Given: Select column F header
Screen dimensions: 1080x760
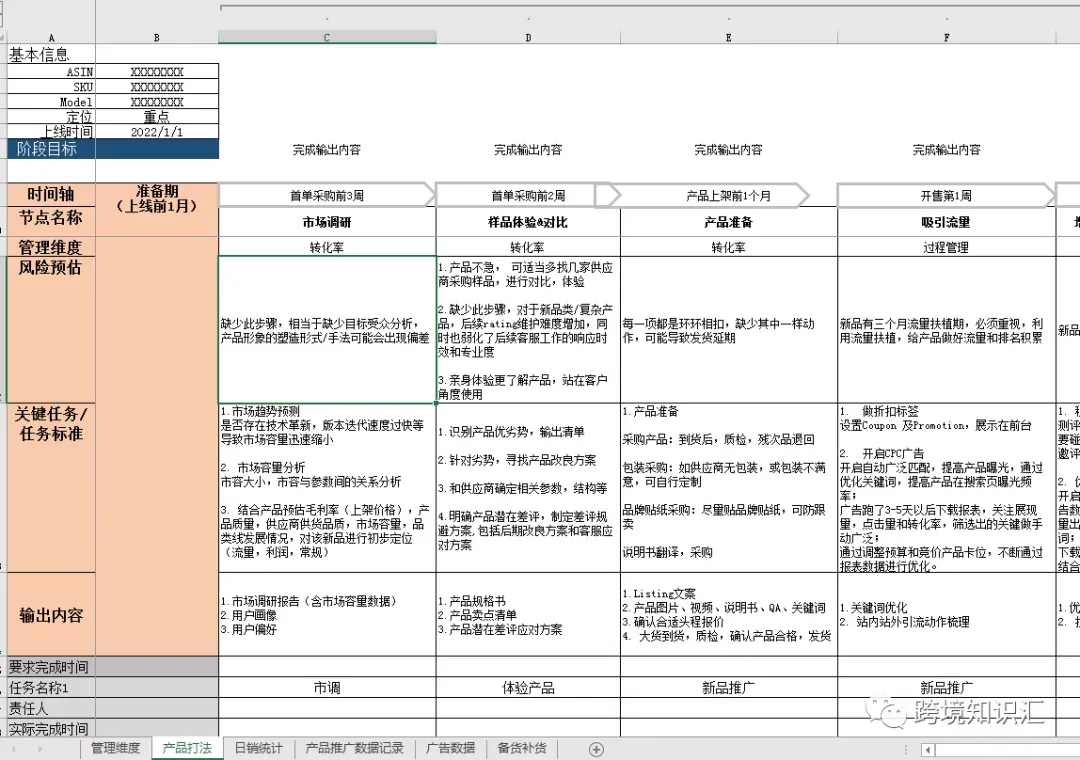Looking at the screenshot, I should [946, 37].
